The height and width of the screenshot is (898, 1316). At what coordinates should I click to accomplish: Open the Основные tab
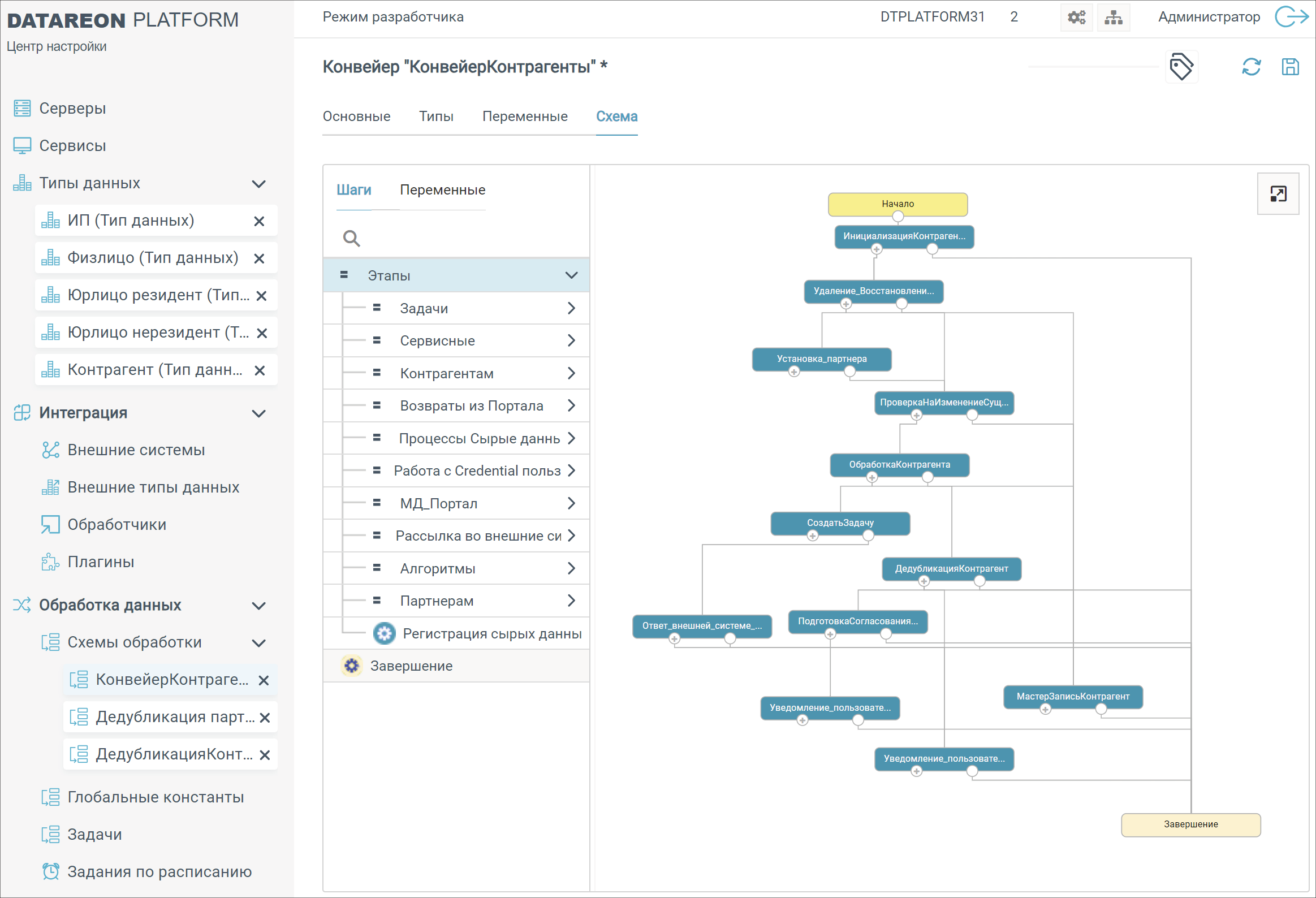point(356,116)
